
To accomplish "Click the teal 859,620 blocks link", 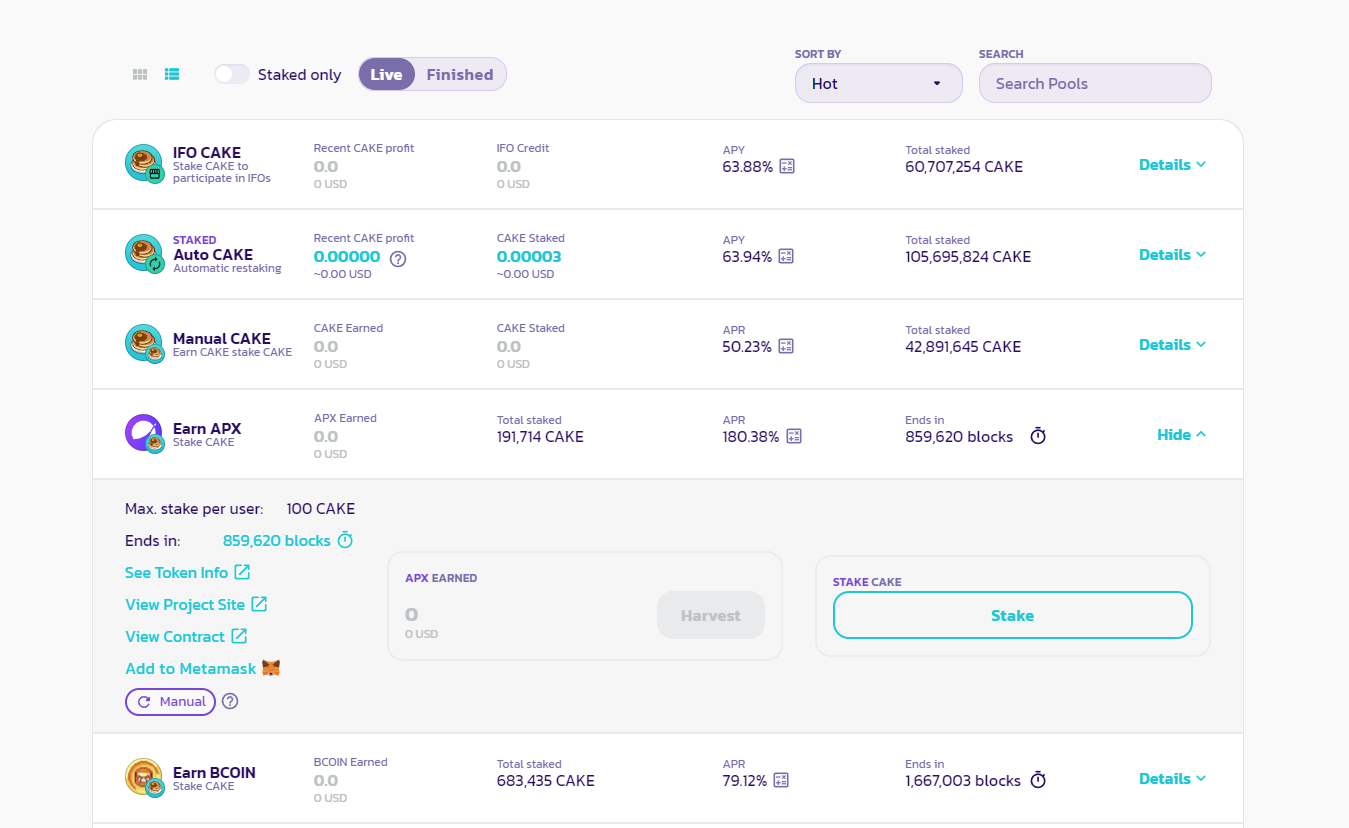I will pyautogui.click(x=276, y=540).
